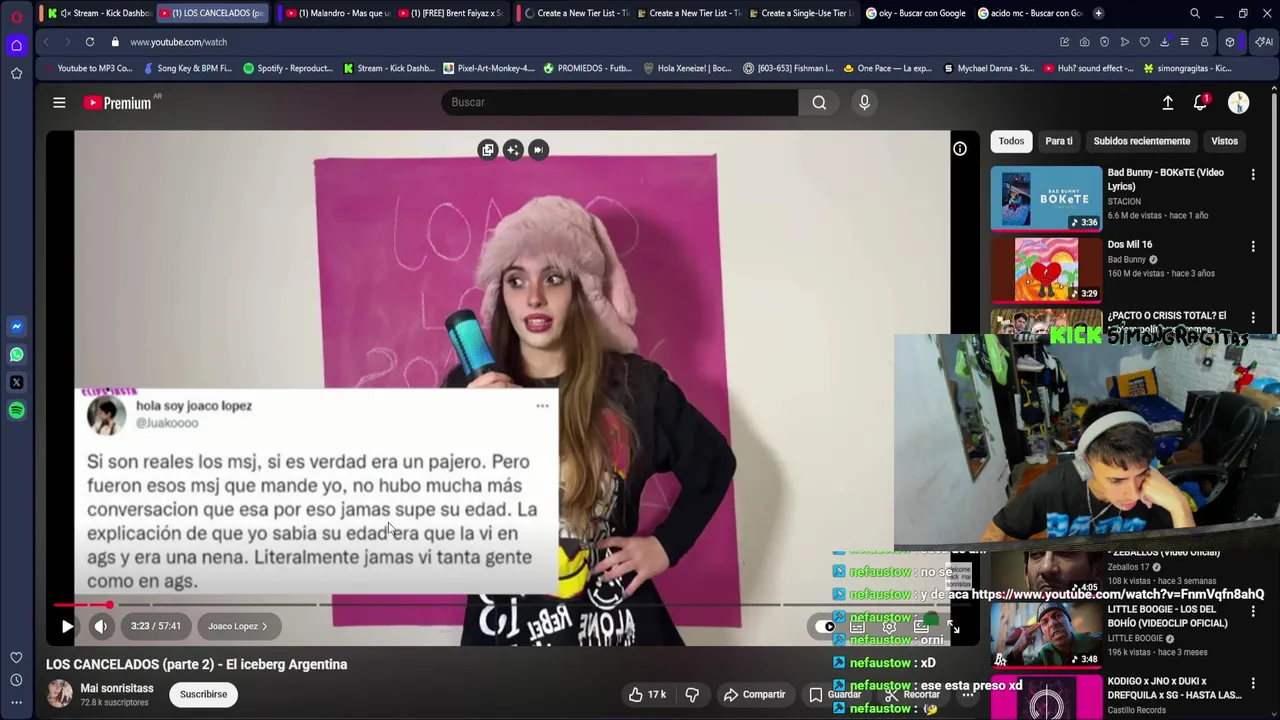This screenshot has width=1280, height=720.
Task: Open the Pixel-Art-Monkey bookmark
Action: pyautogui.click(x=488, y=68)
